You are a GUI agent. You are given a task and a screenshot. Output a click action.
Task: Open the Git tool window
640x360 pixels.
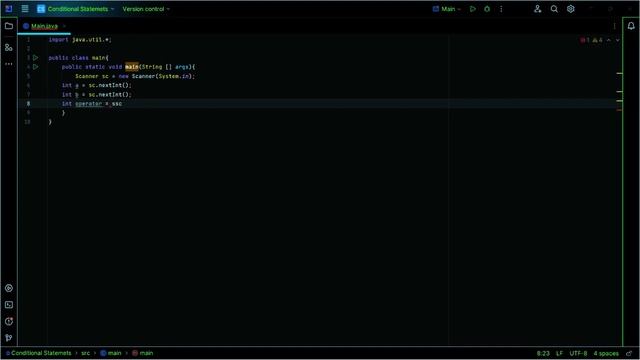coord(9,338)
